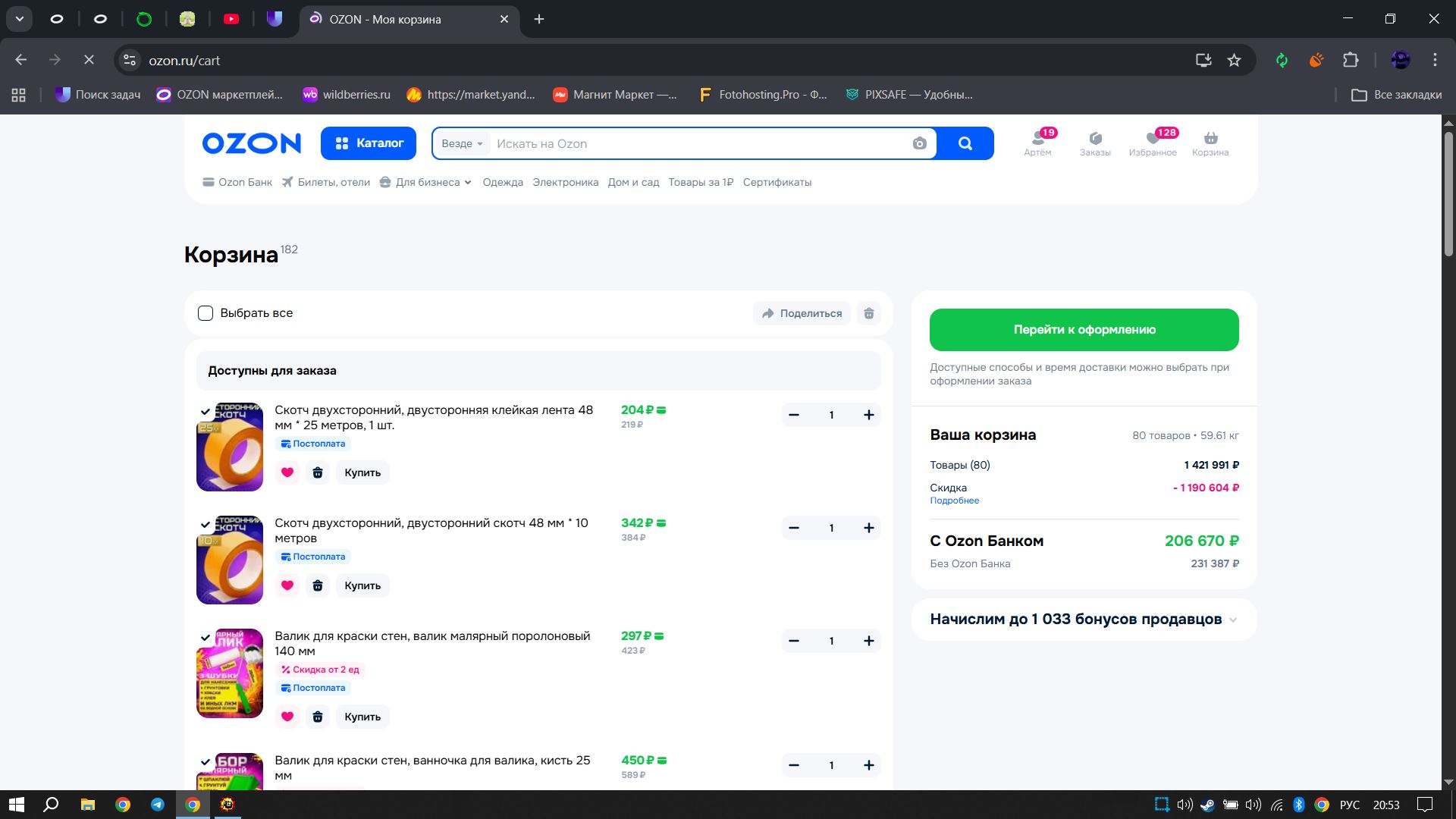1456x819 pixels.
Task: Increase quantity of скотч 10 метров
Action: pos(868,528)
